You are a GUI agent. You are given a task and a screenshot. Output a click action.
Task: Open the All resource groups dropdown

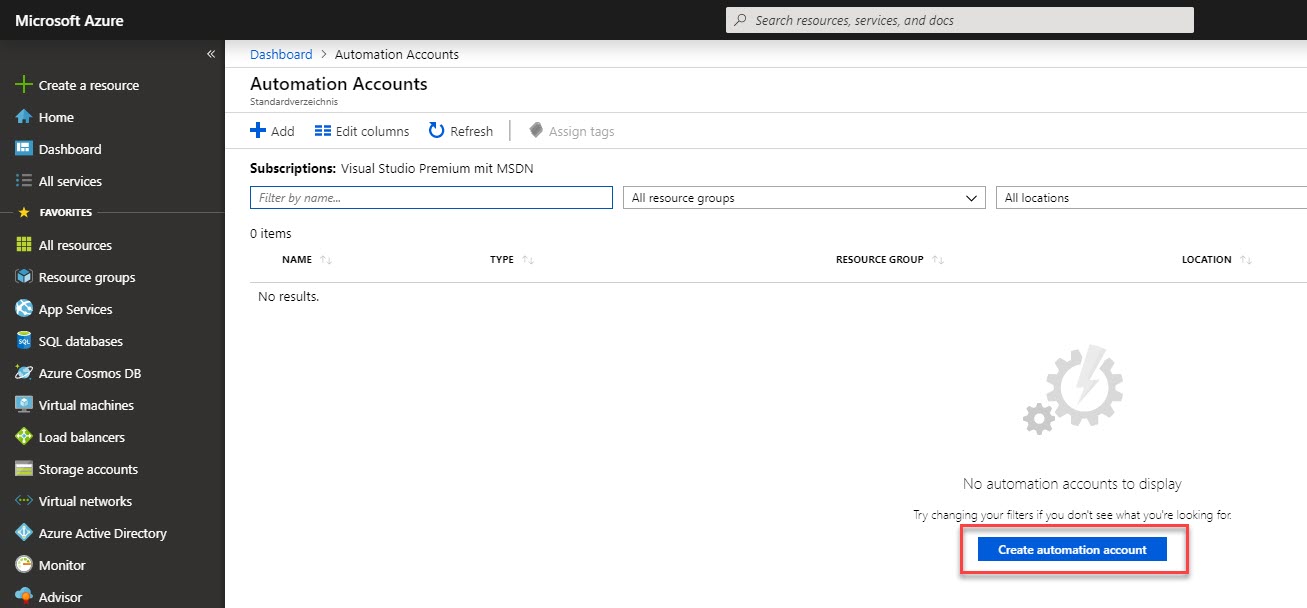pos(804,198)
